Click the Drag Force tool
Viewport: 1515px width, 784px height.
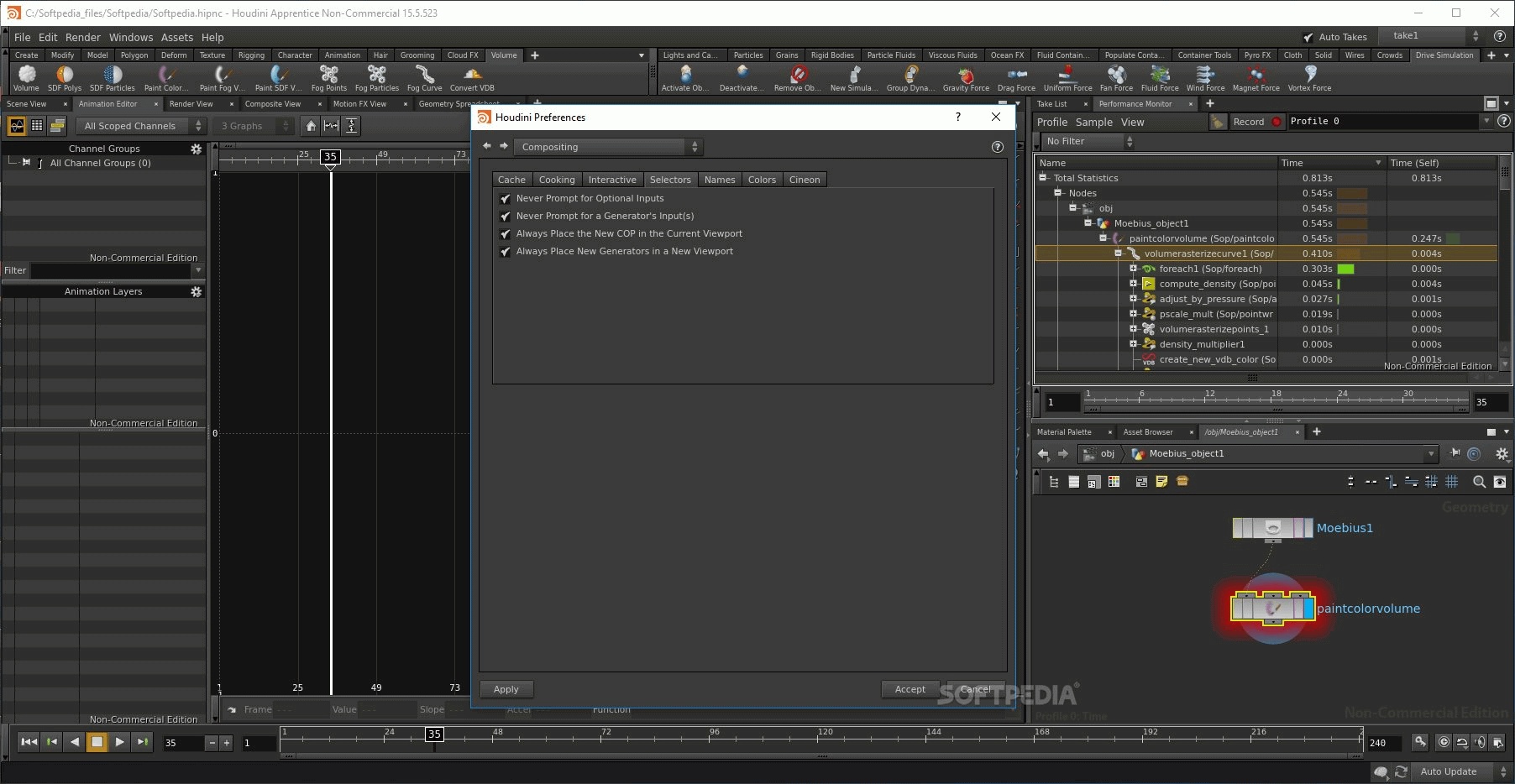point(1016,78)
